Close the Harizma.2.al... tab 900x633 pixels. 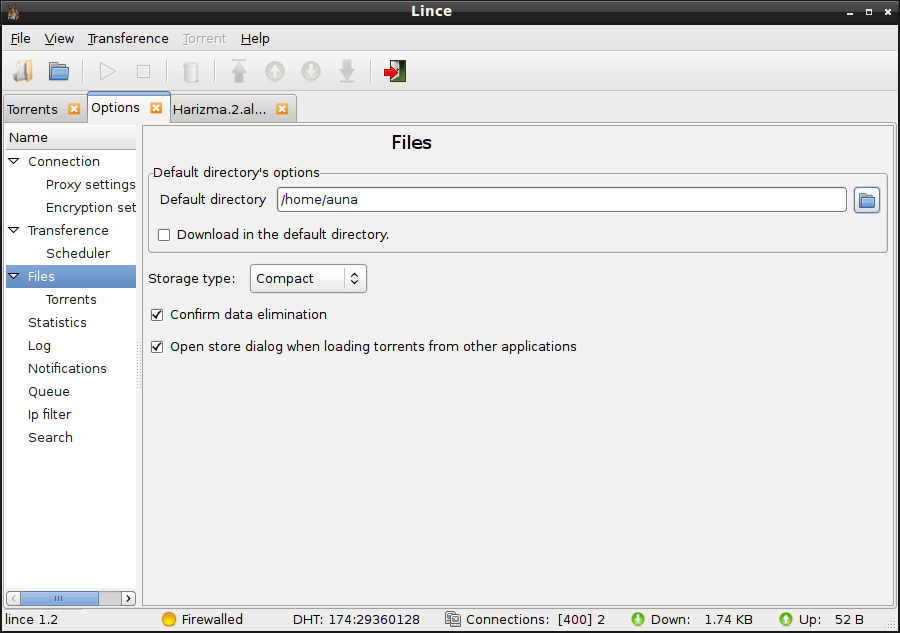tap(282, 109)
